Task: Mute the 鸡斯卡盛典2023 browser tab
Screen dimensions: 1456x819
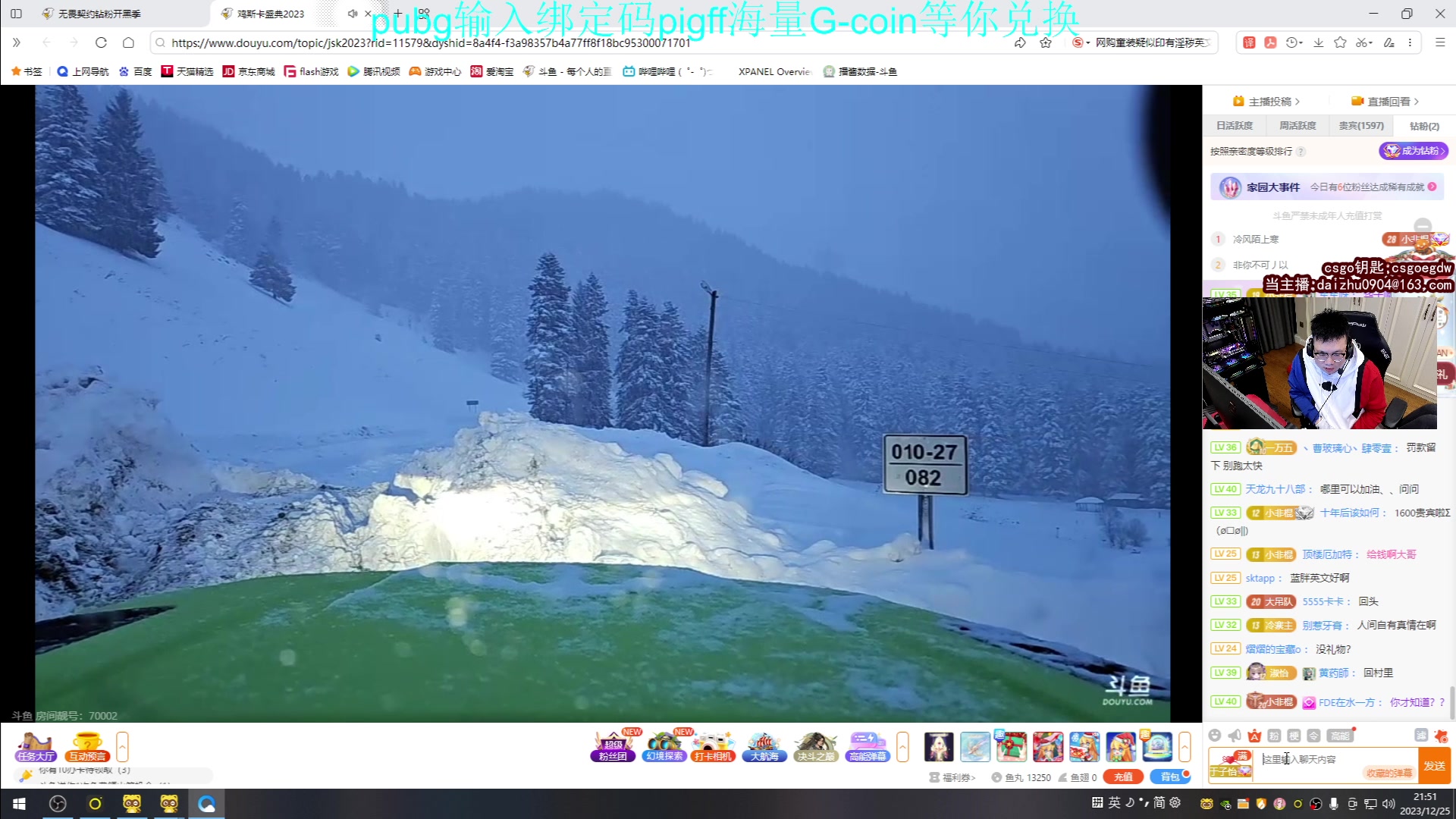Action: [x=352, y=14]
